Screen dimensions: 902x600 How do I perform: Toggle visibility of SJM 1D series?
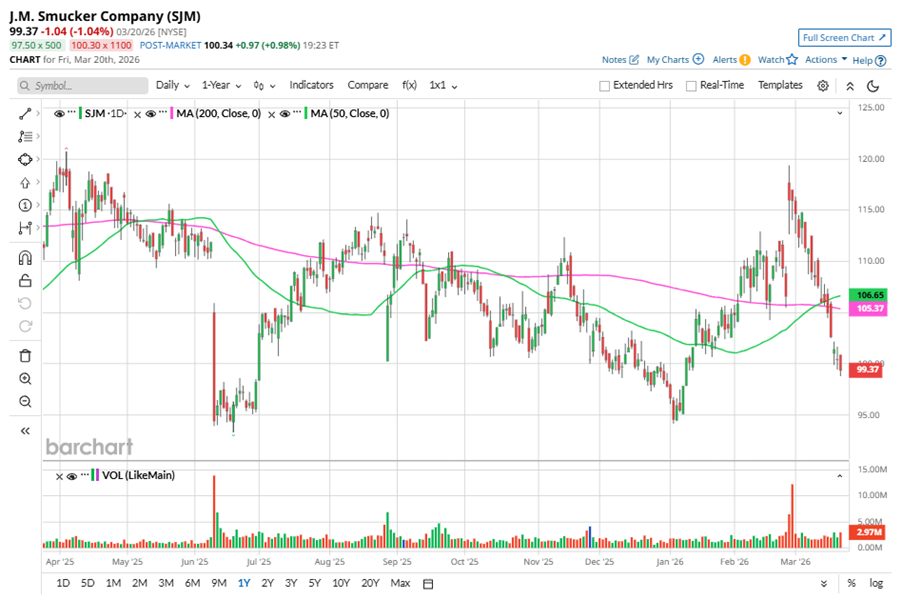tap(59, 114)
